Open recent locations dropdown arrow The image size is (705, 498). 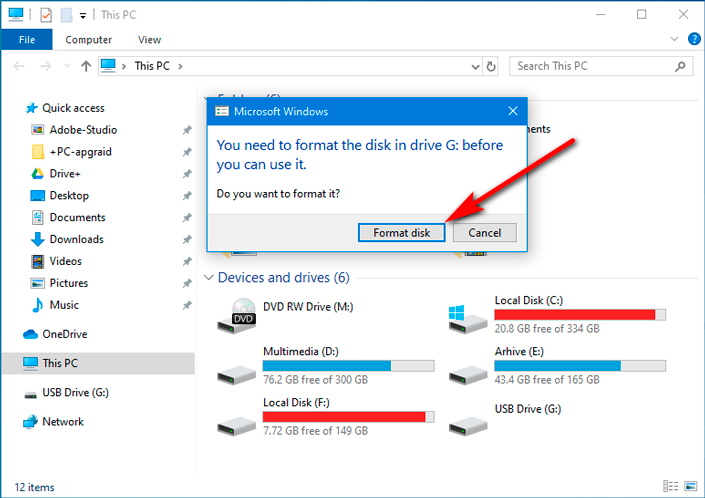67,66
